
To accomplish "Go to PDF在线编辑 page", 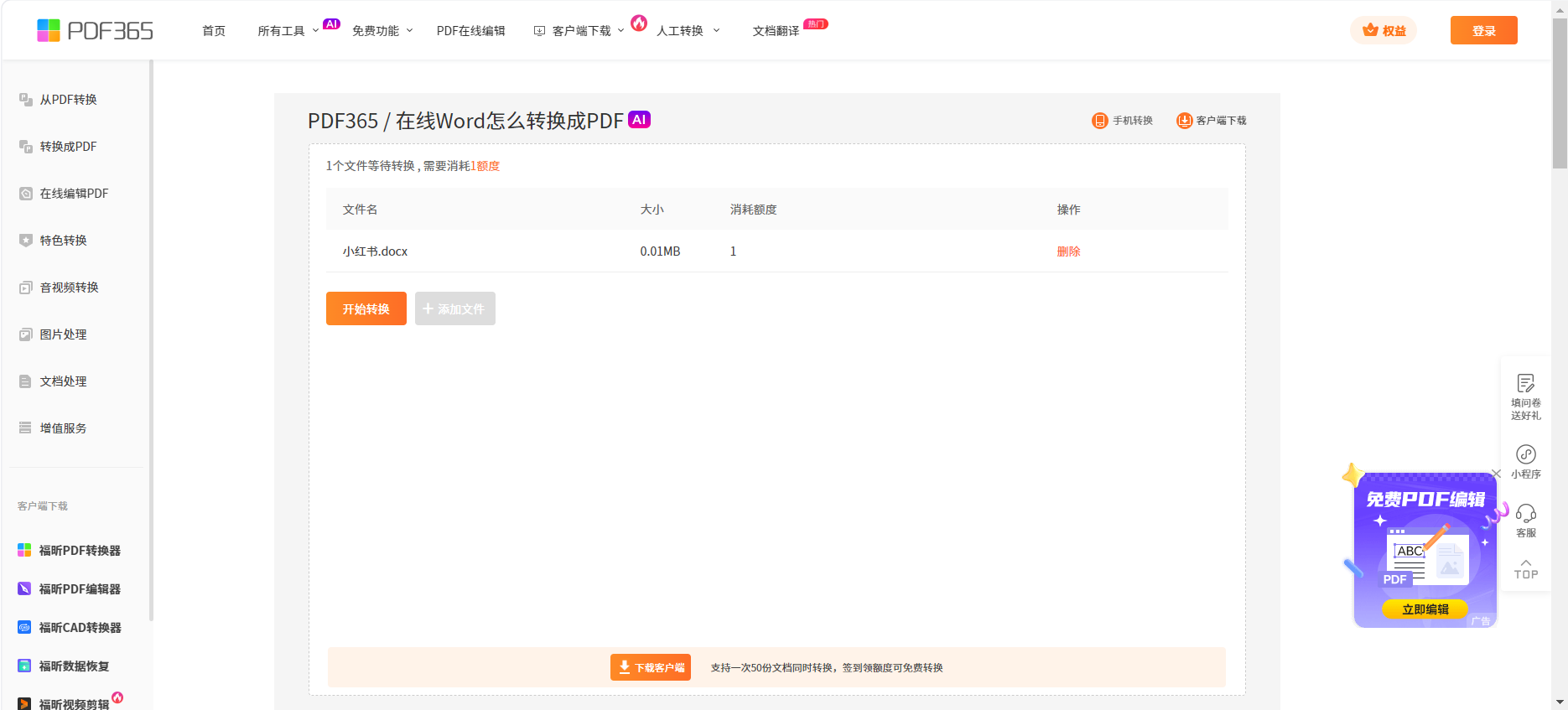I will coord(470,31).
